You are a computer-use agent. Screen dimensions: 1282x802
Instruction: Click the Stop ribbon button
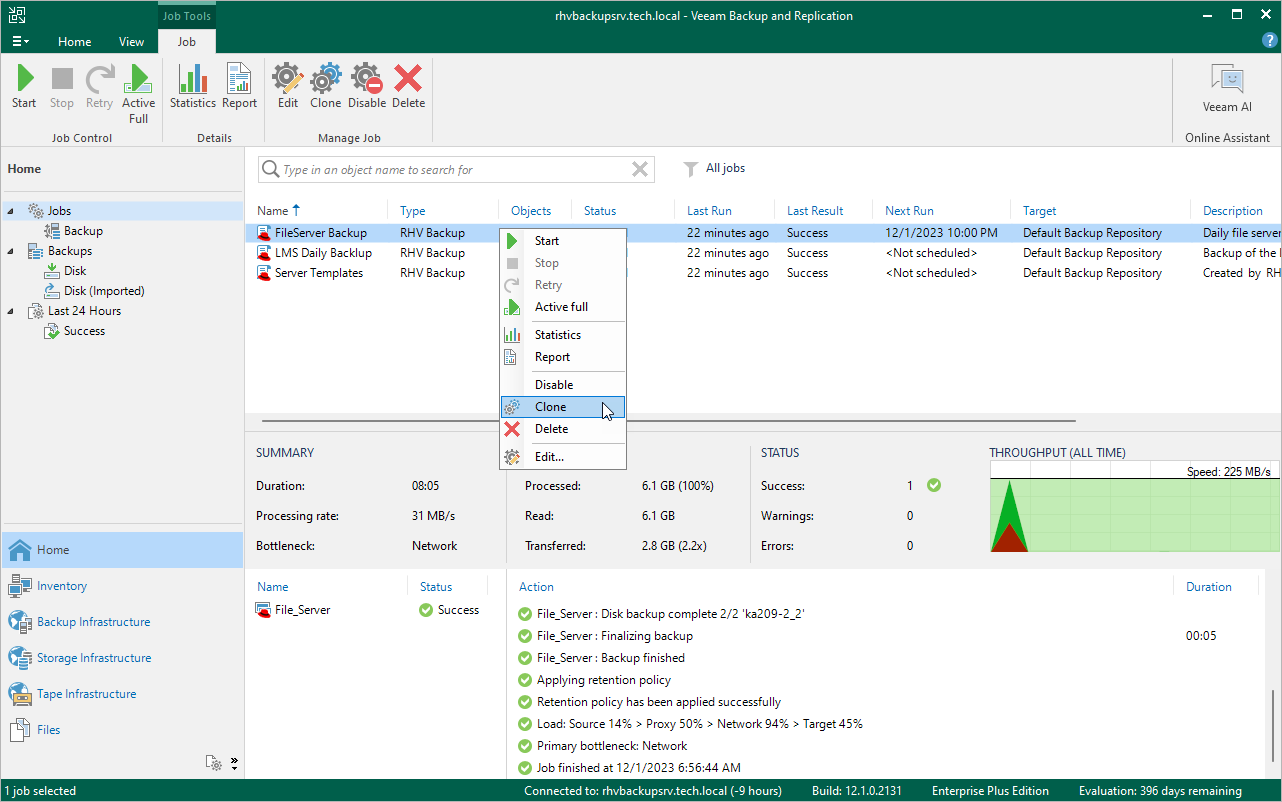62,86
